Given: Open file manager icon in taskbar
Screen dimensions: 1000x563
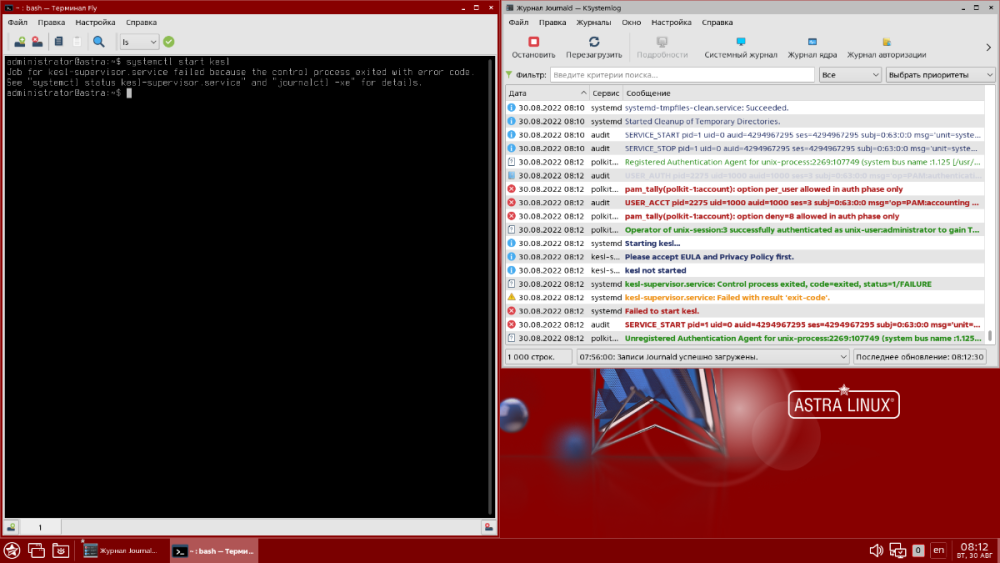Looking at the screenshot, I should (61, 551).
